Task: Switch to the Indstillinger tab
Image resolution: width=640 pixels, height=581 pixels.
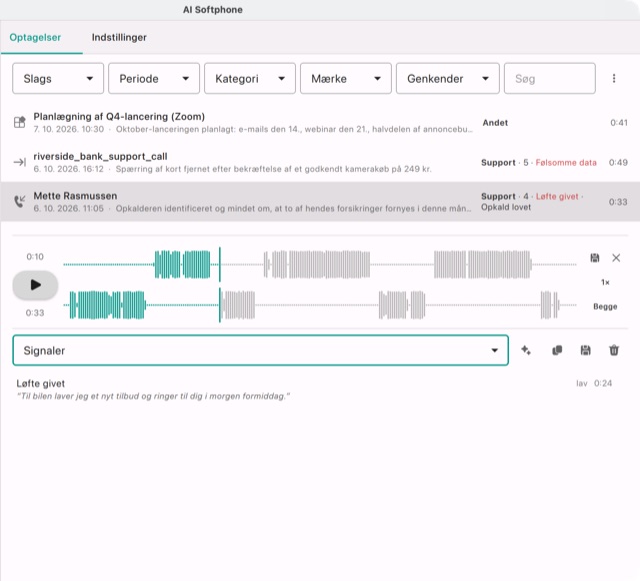Action: [119, 37]
